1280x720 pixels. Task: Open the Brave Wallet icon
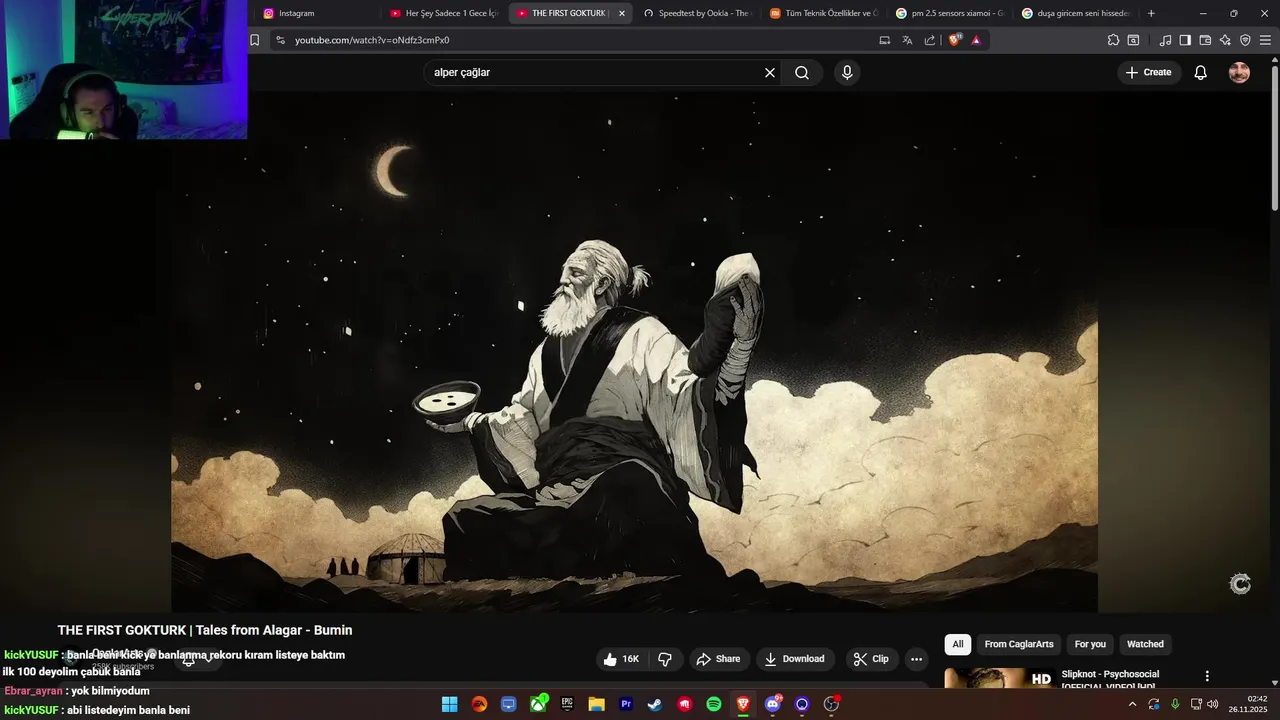click(1205, 40)
